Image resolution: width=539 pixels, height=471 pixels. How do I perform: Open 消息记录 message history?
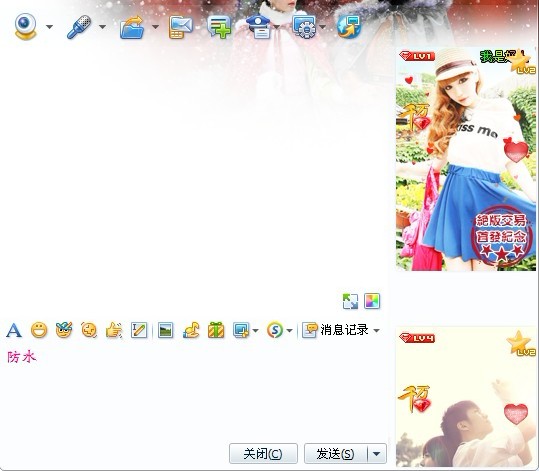(x=335, y=330)
